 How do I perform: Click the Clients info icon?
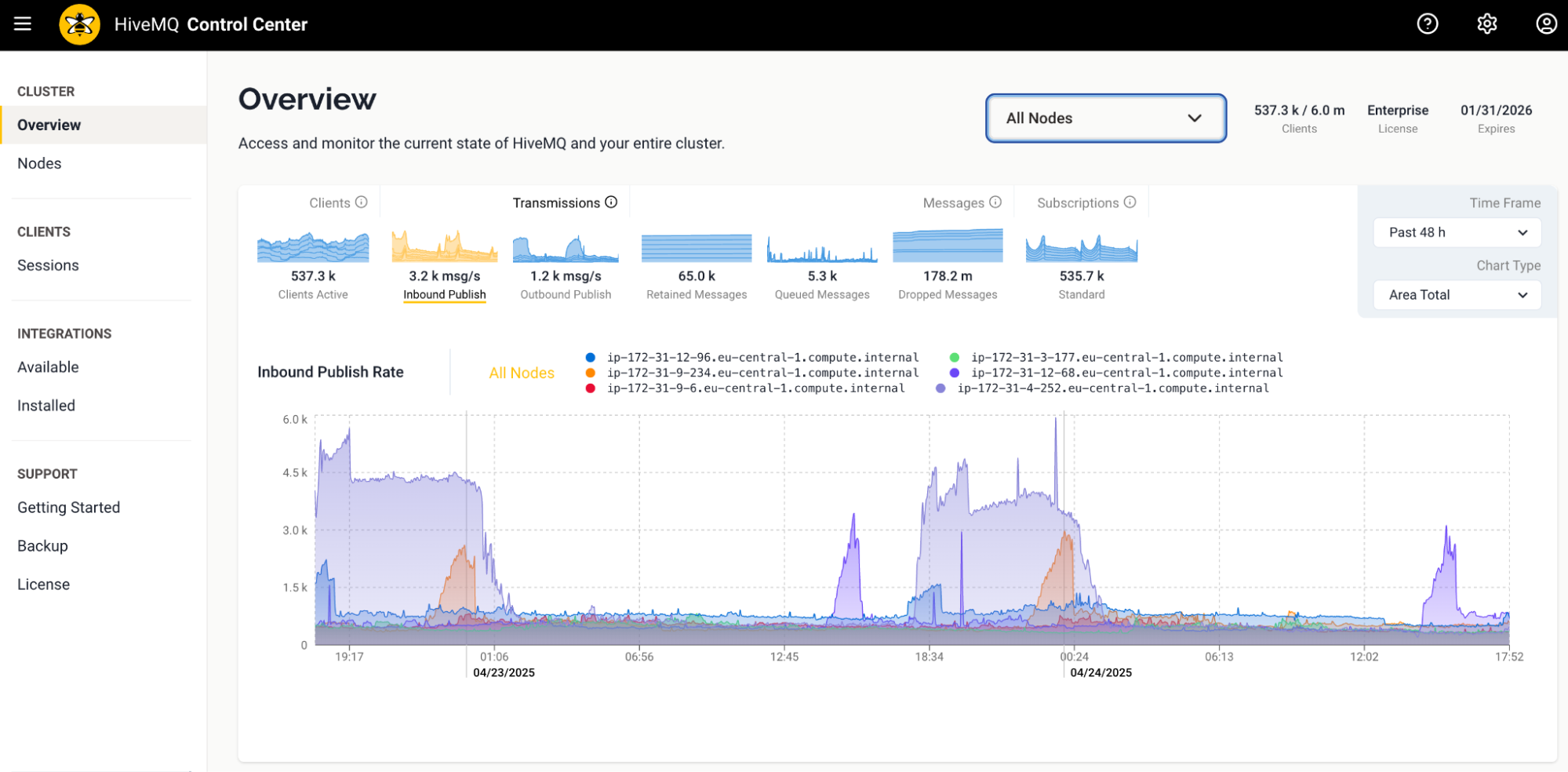[x=362, y=202]
